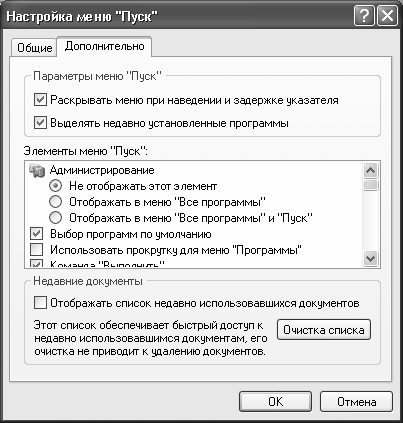Toggle the partially visible Команда Выполнить checkbox

point(37,264)
